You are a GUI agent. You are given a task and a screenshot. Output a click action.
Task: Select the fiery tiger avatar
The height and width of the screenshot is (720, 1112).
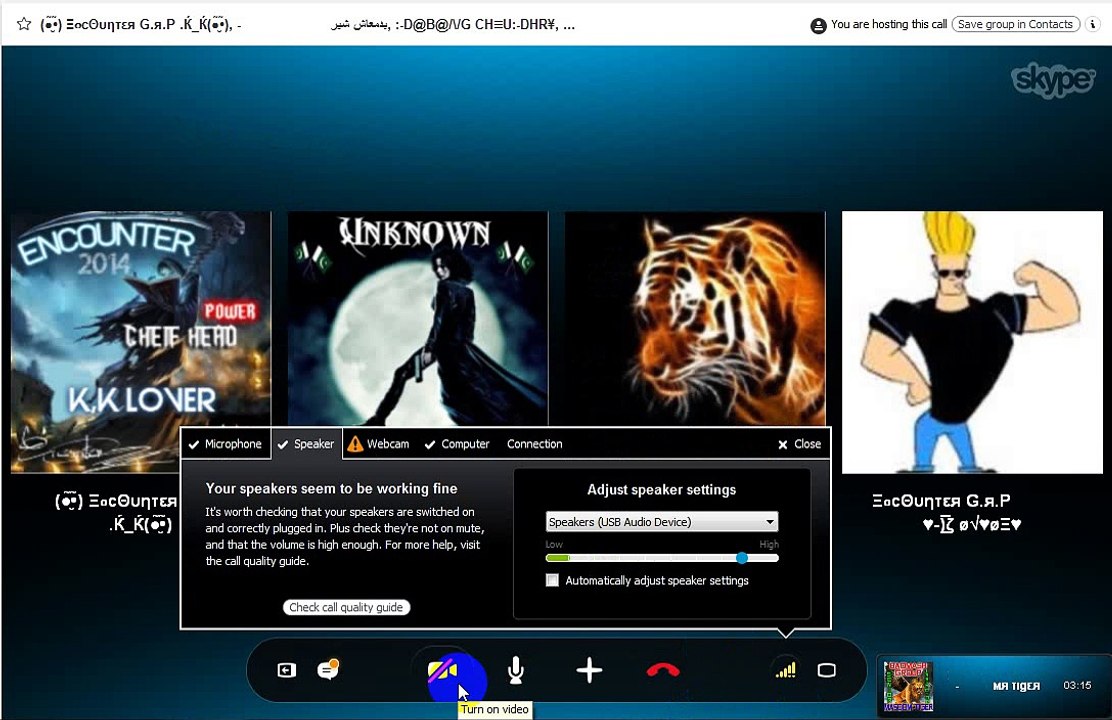pos(695,319)
